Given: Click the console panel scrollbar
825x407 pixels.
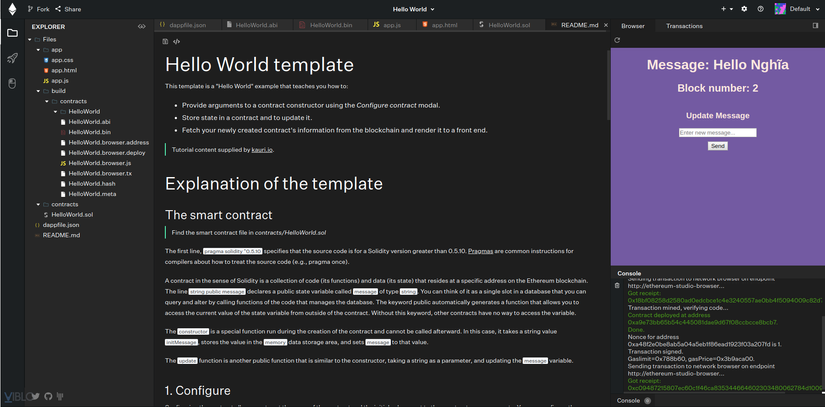Looking at the screenshot, I should [822, 355].
